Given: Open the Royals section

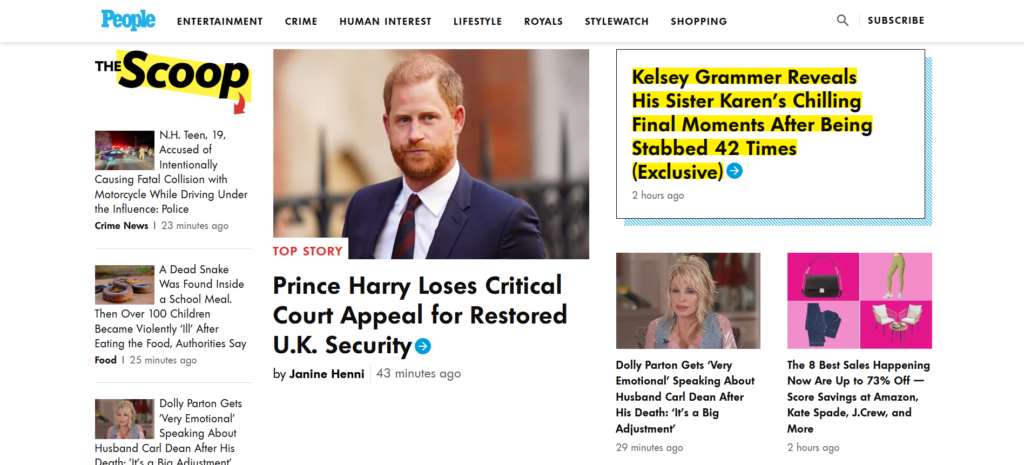Looking at the screenshot, I should coord(543,21).
